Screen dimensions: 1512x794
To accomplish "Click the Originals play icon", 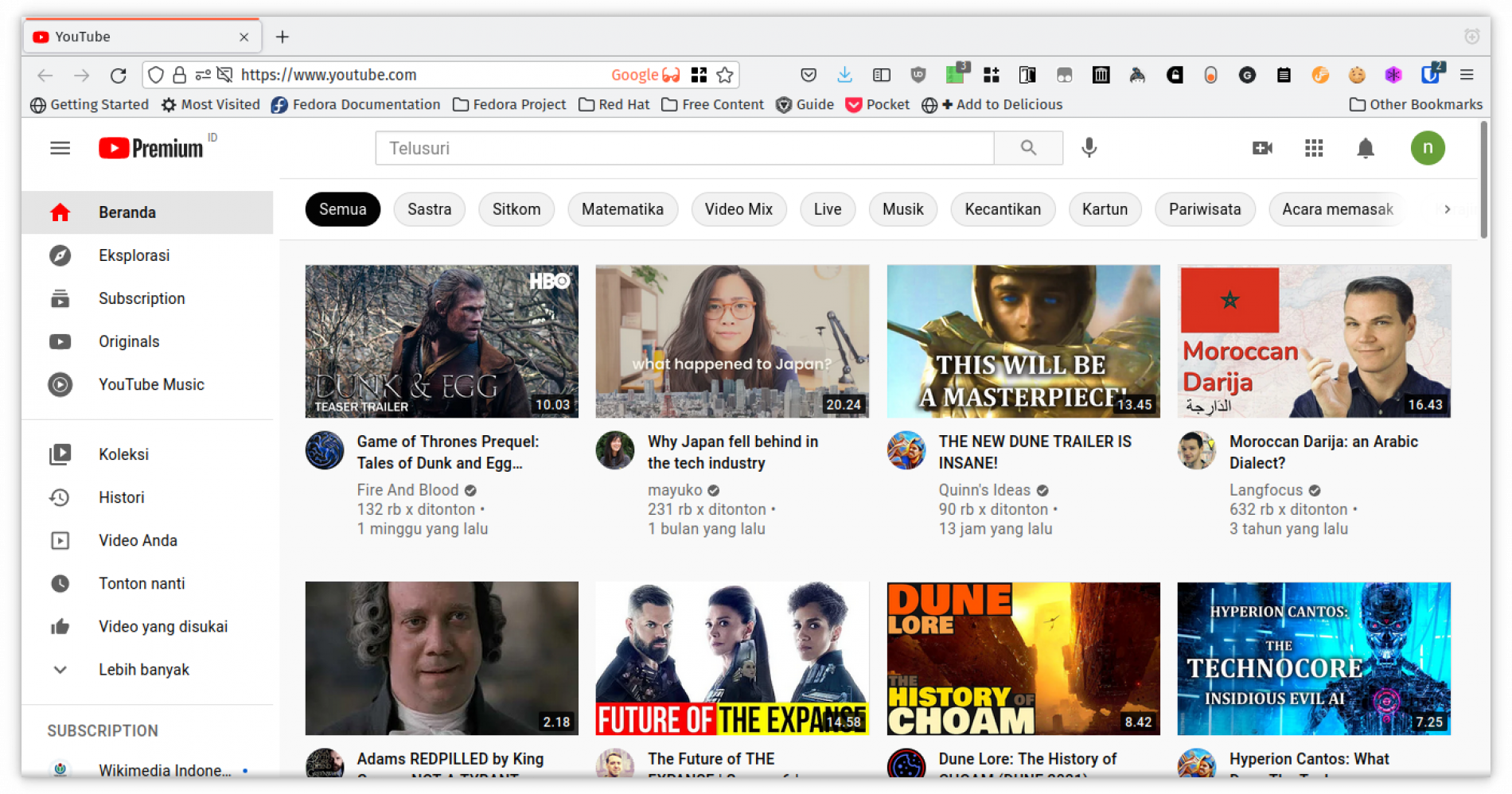I will click(60, 341).
